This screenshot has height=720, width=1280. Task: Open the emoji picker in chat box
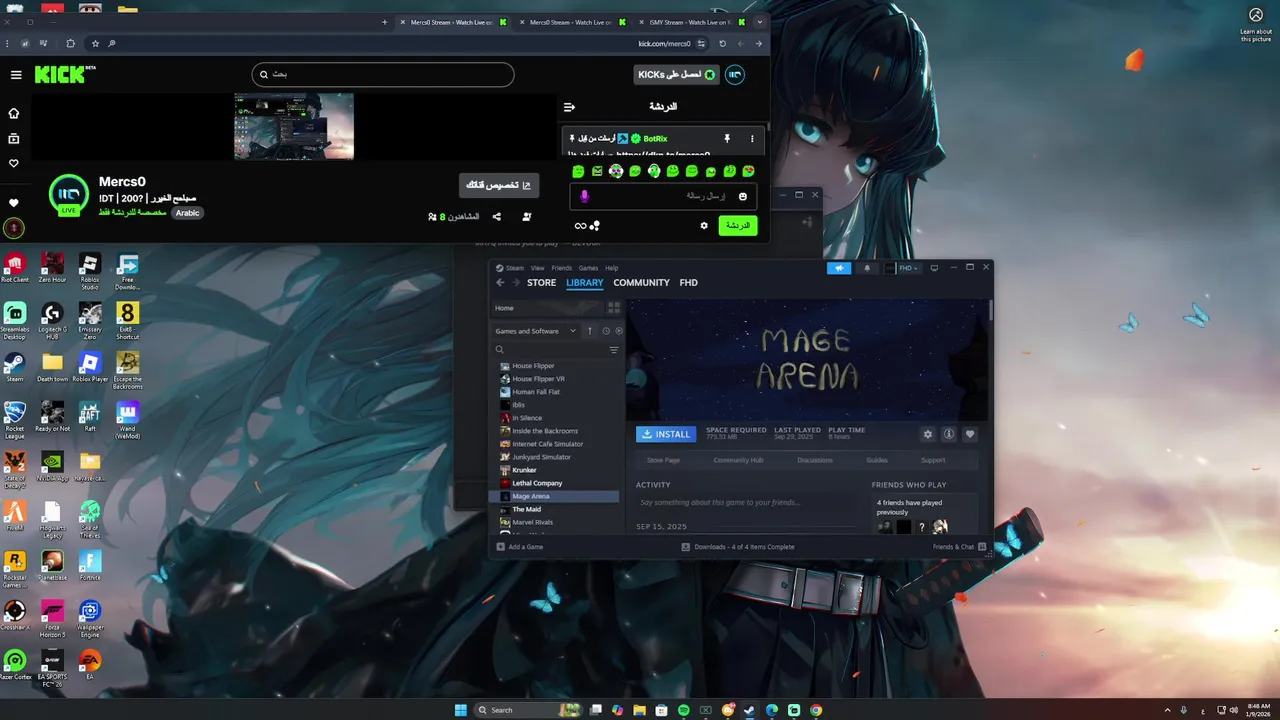click(x=742, y=196)
